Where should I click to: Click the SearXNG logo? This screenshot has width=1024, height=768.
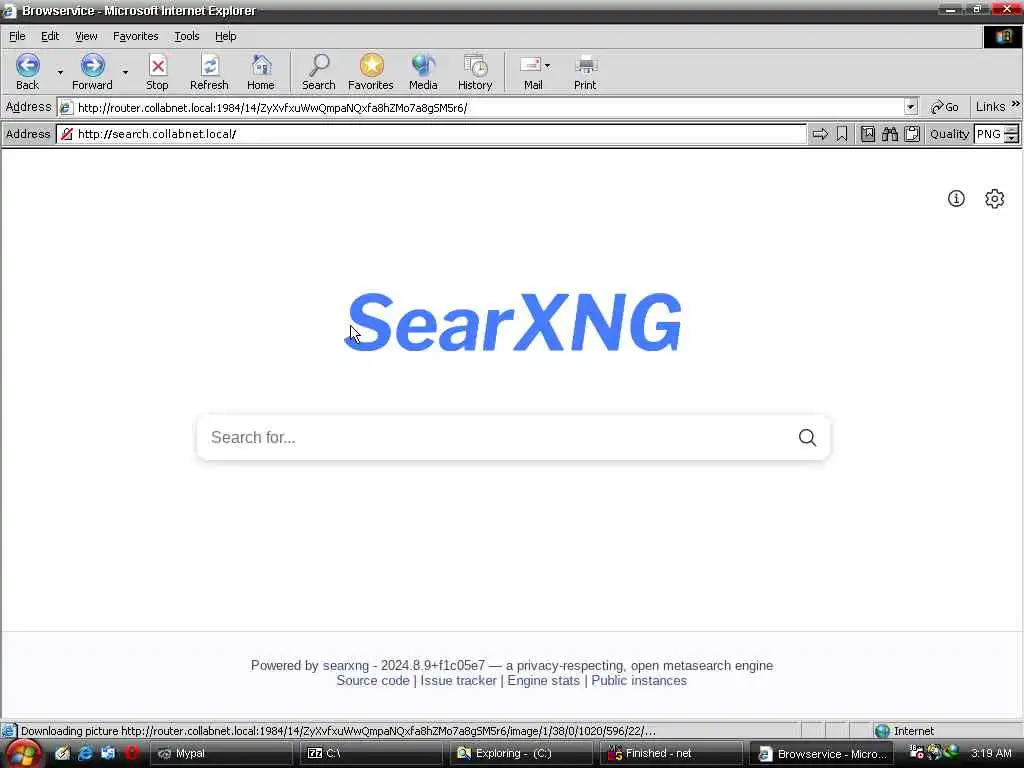(513, 322)
